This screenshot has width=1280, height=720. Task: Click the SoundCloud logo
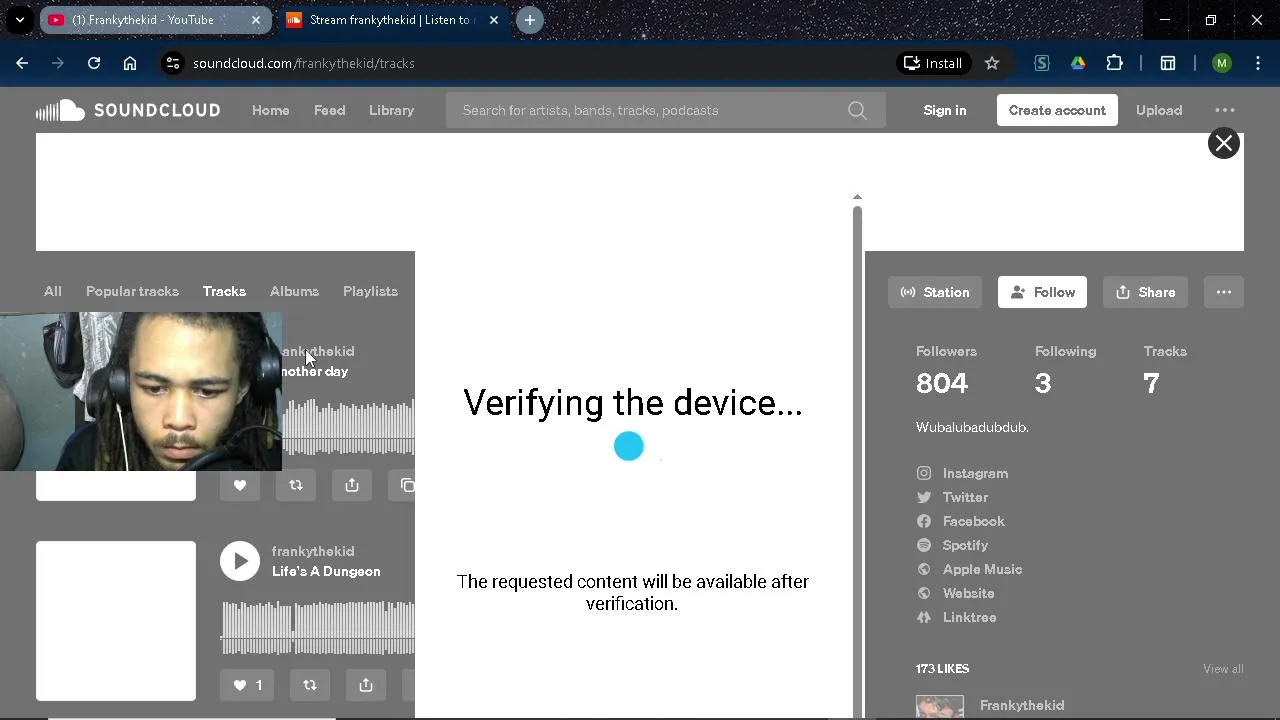click(x=128, y=110)
